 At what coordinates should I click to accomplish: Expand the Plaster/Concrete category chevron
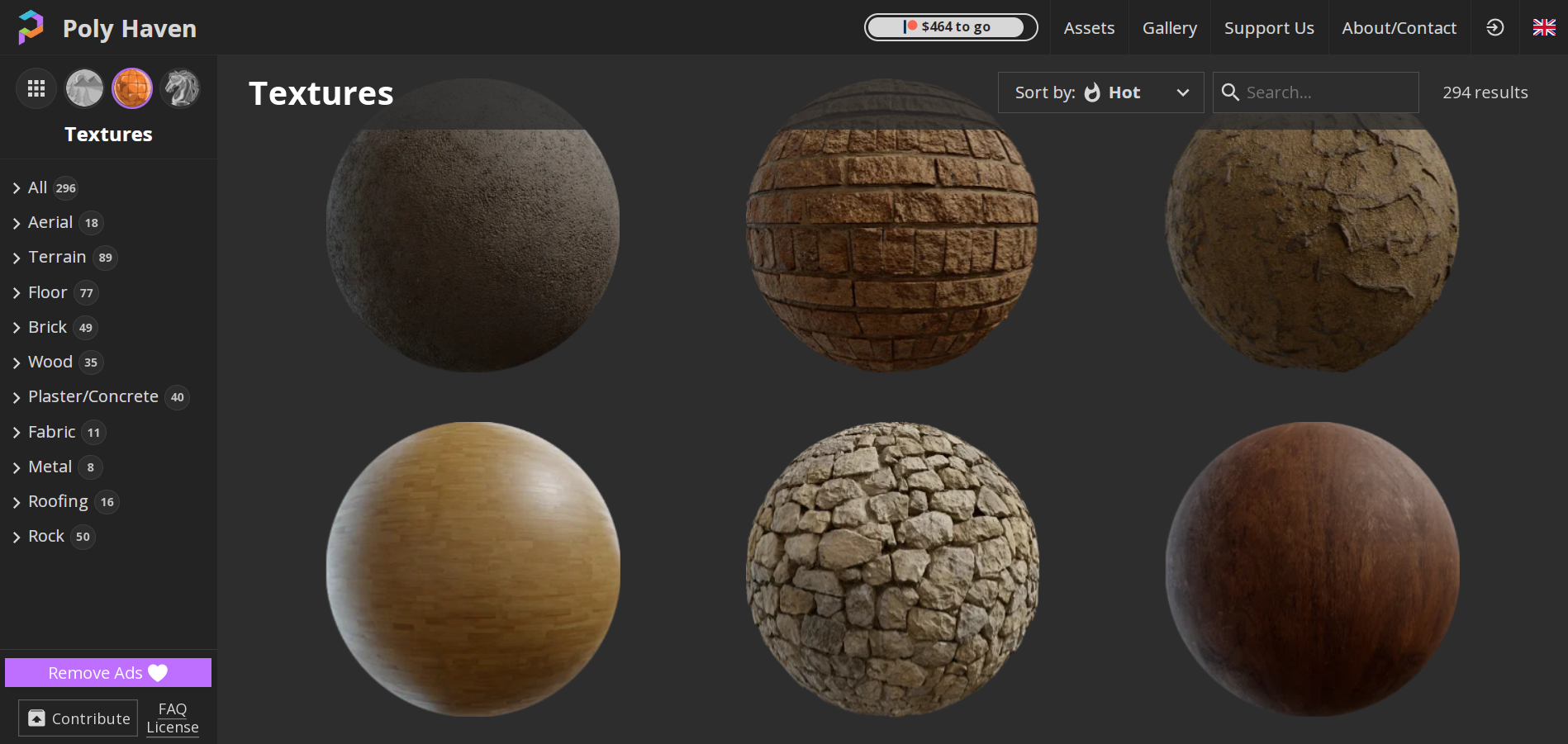[x=17, y=397]
